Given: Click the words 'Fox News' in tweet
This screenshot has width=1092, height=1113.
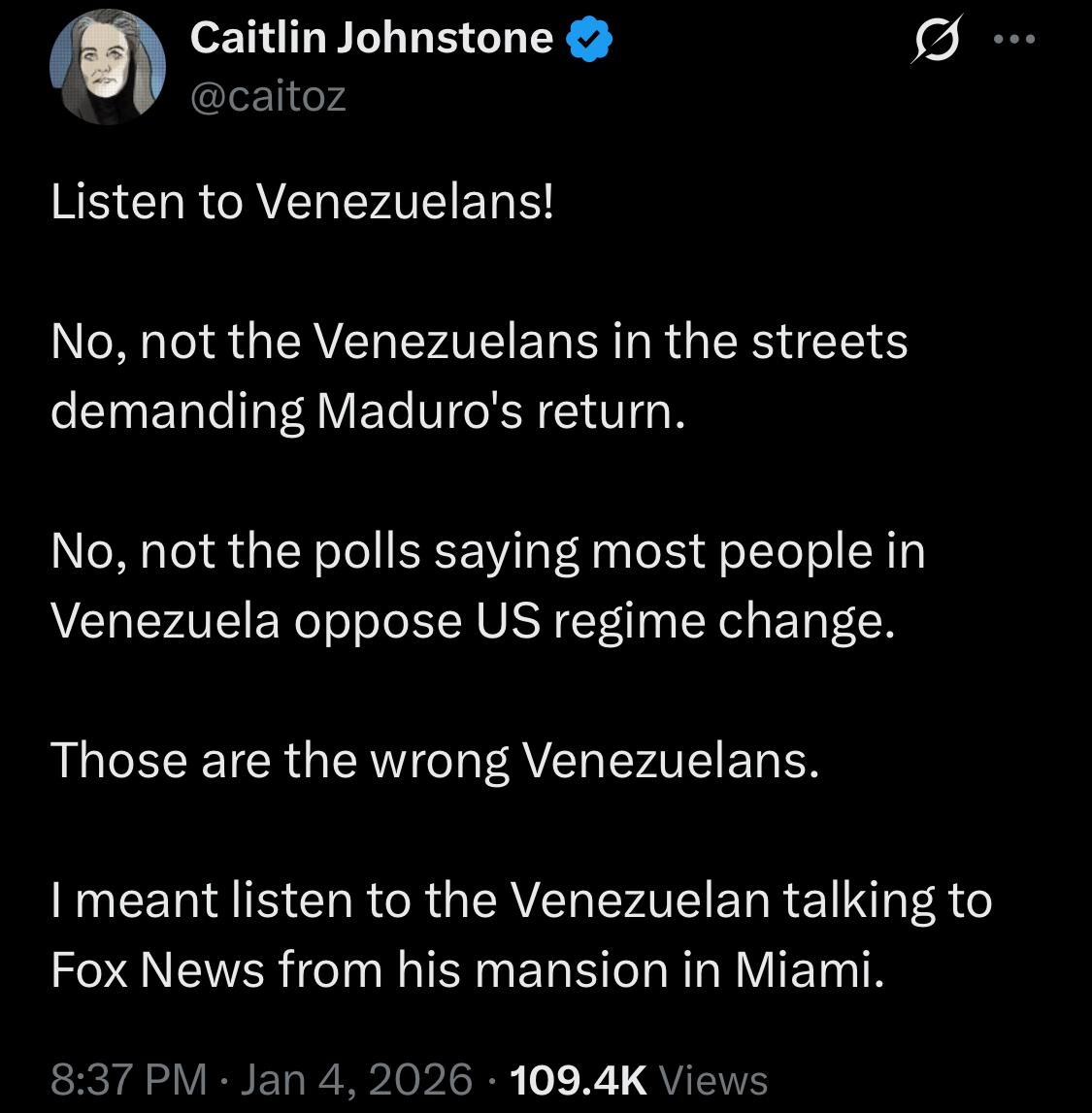Looking at the screenshot, I should pyautogui.click(x=157, y=970).
